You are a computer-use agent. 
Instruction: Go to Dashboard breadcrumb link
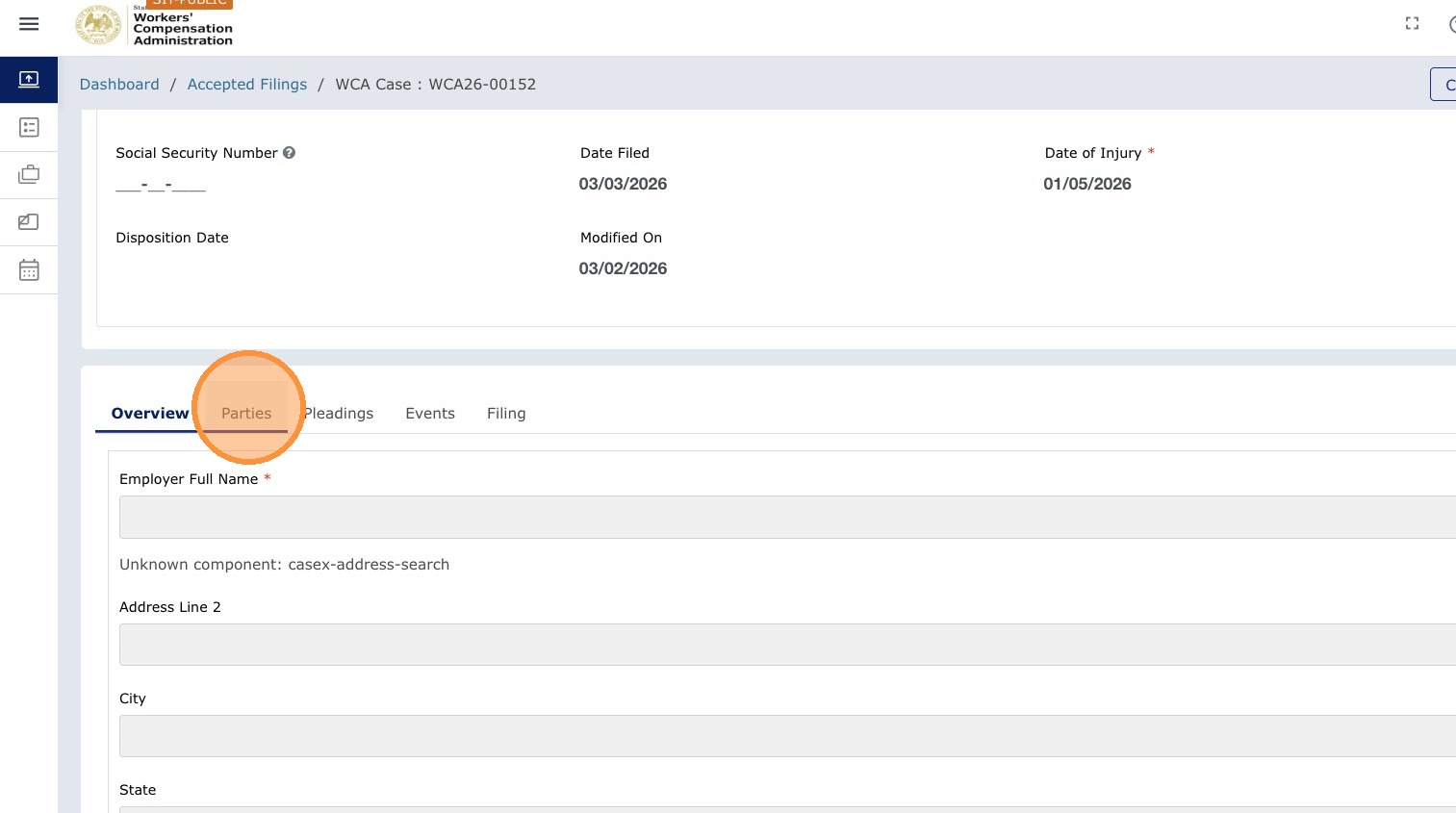click(x=119, y=85)
